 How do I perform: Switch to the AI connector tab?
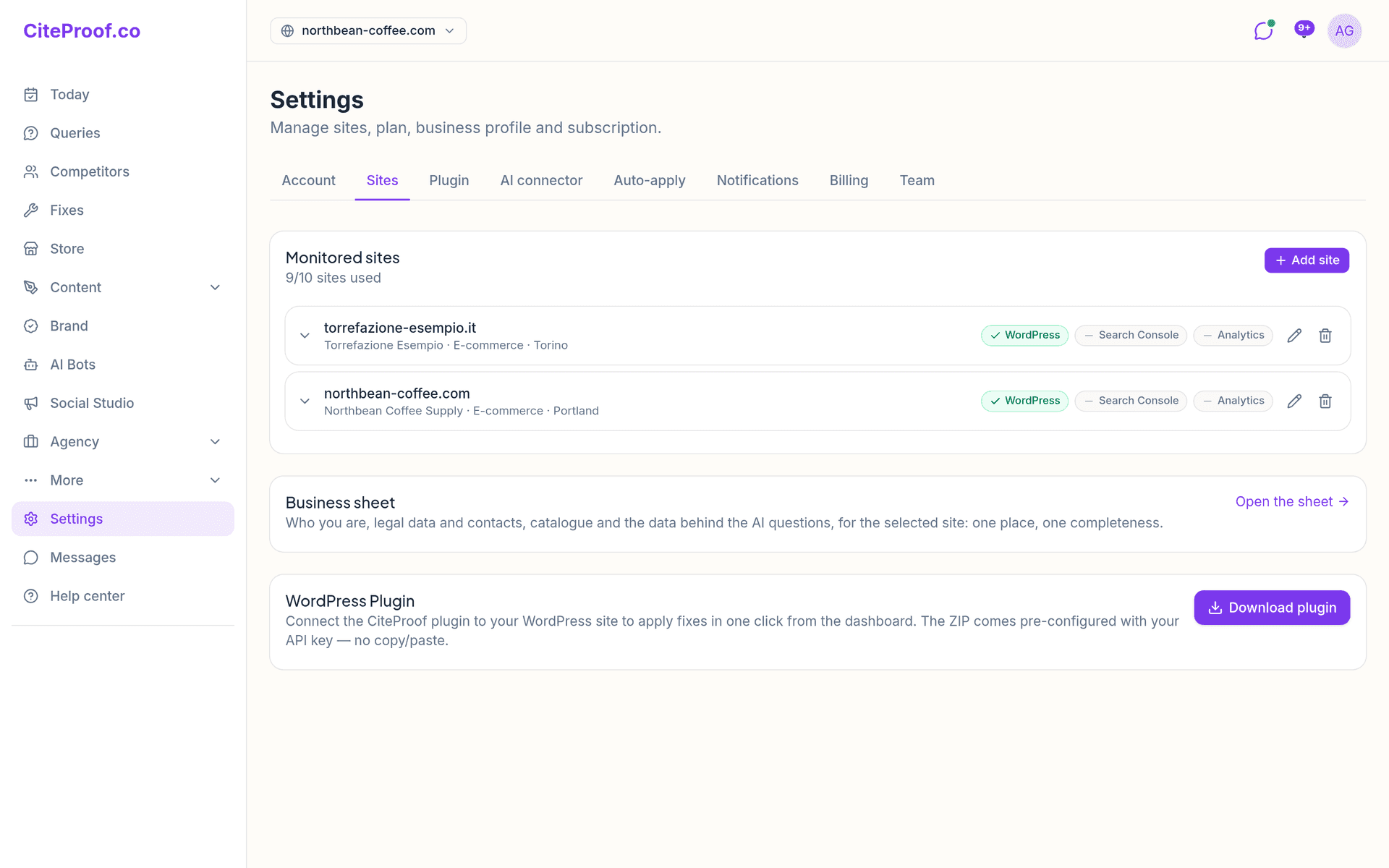(x=541, y=181)
